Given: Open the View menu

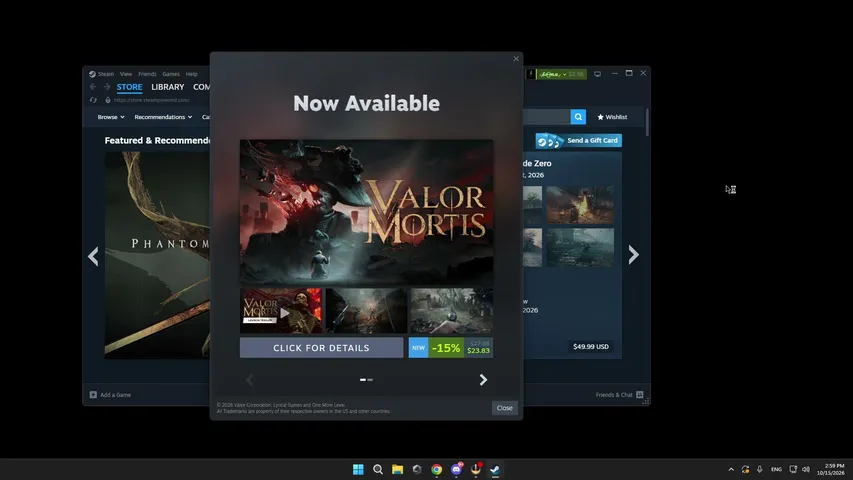Looking at the screenshot, I should click(x=126, y=74).
